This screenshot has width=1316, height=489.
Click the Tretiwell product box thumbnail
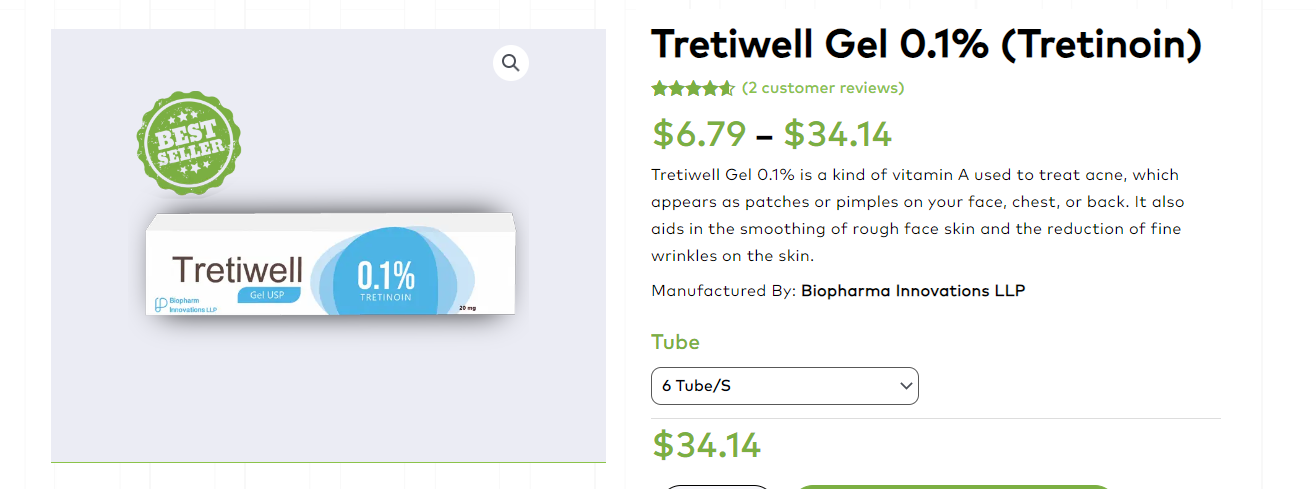point(330,264)
